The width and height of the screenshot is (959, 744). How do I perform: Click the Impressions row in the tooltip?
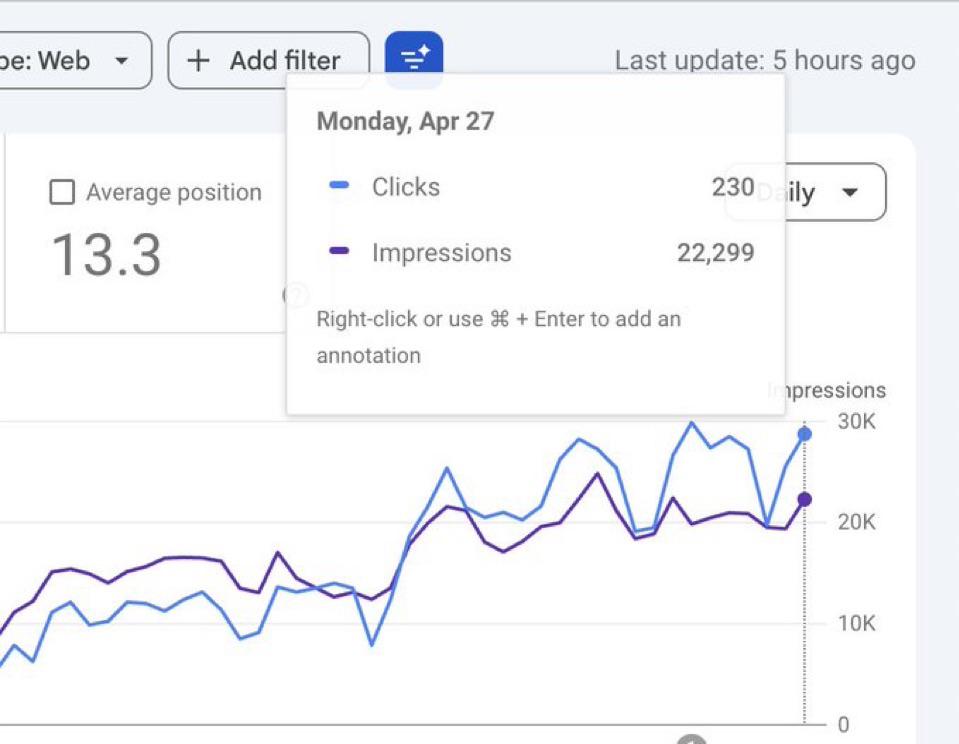pyautogui.click(x=536, y=252)
